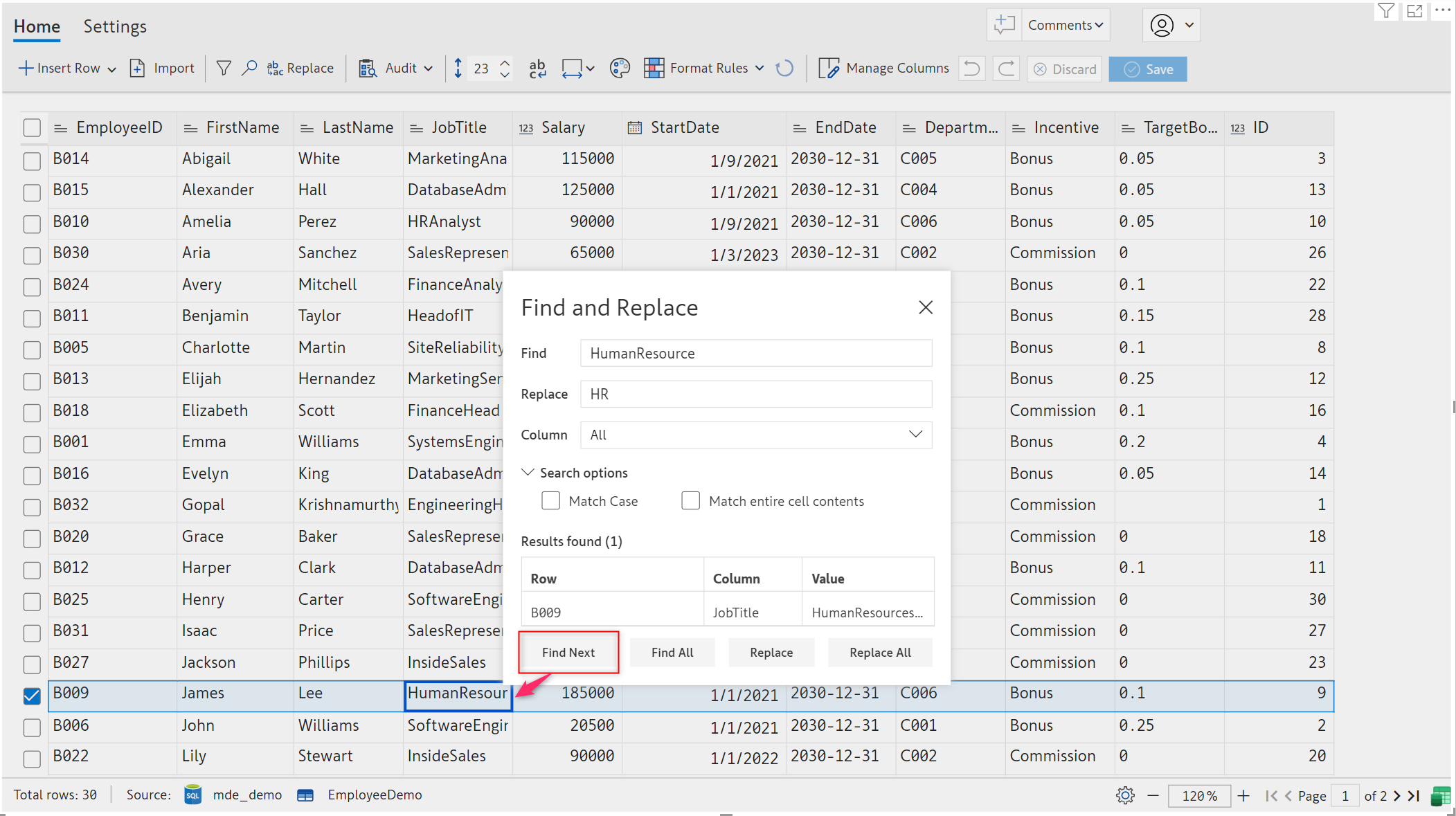Click the zoom percentage field
1456x816 pixels.
pos(1199,795)
